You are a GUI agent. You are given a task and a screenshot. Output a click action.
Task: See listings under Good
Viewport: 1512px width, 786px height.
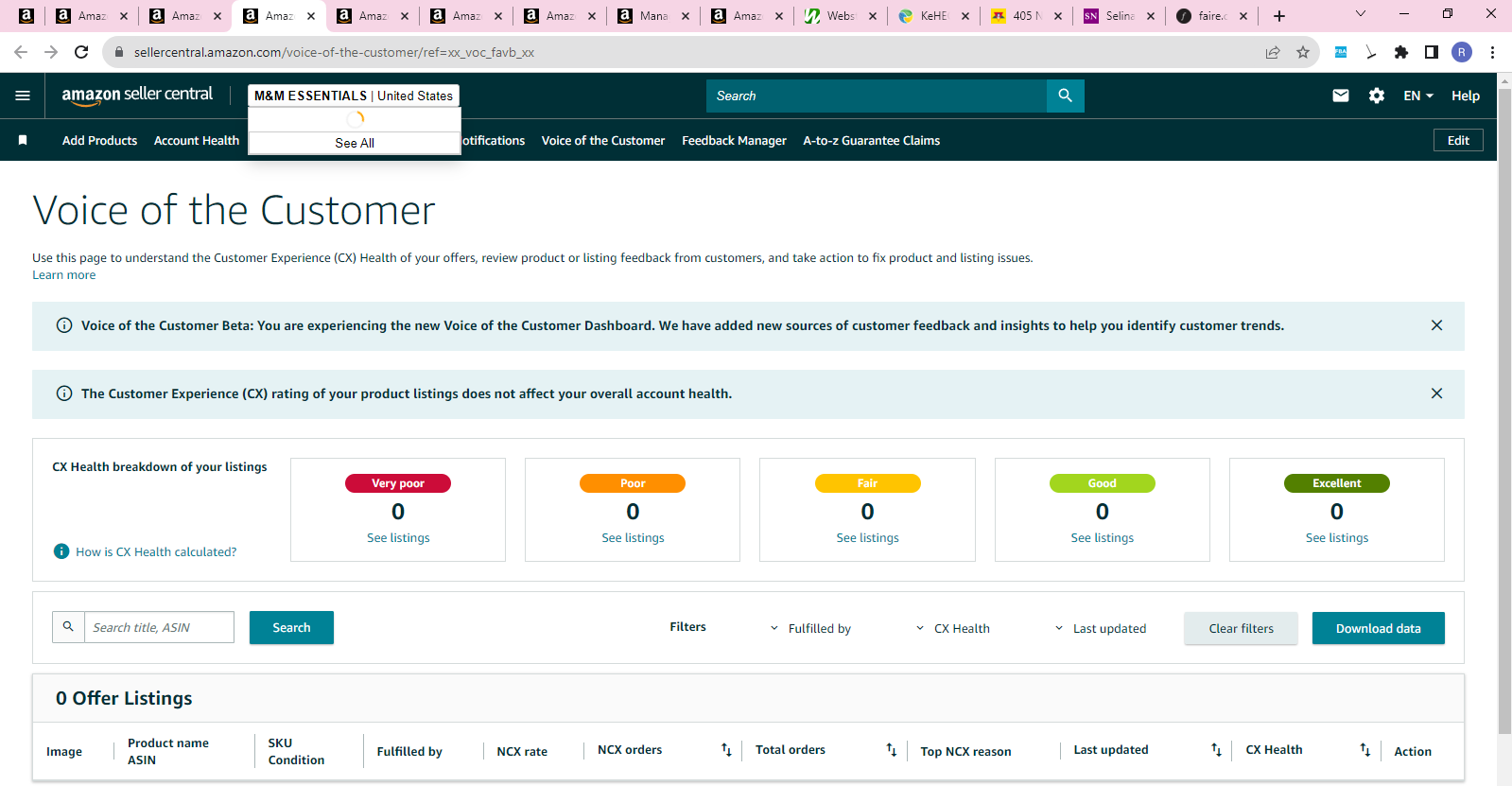point(1102,537)
